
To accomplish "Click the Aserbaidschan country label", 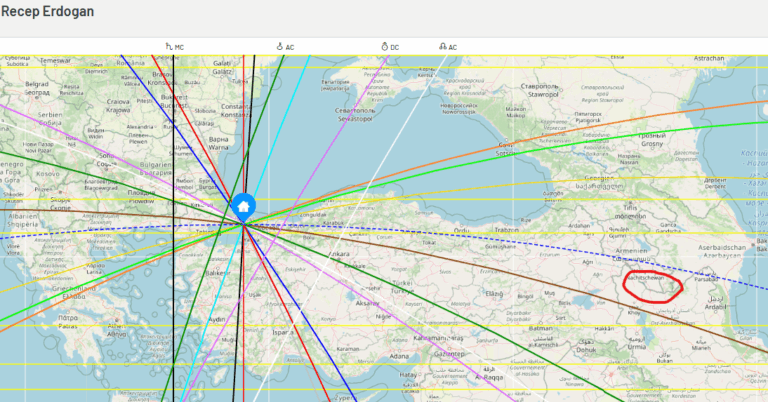I will pos(722,248).
